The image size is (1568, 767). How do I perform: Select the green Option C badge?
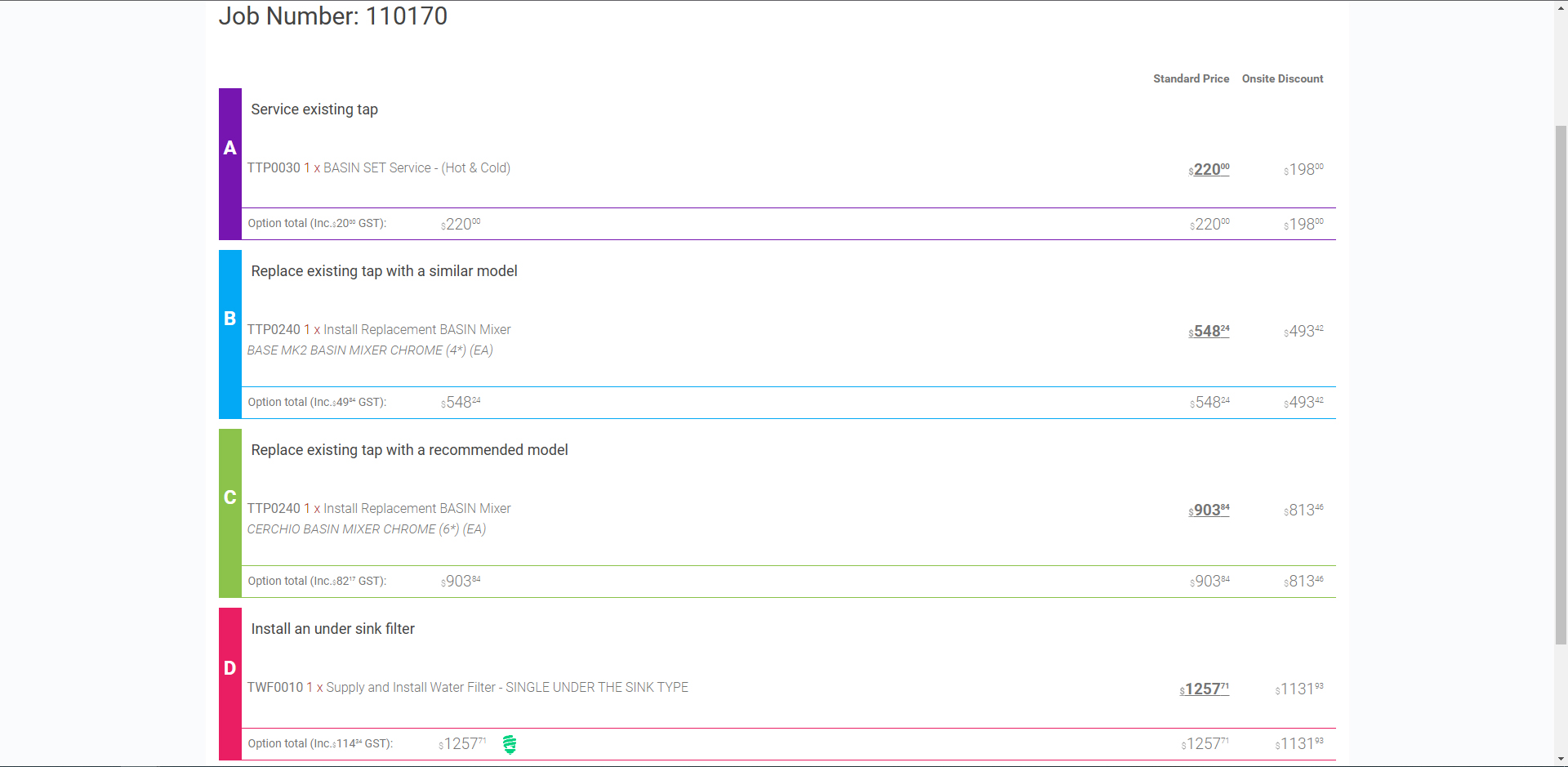click(x=229, y=497)
